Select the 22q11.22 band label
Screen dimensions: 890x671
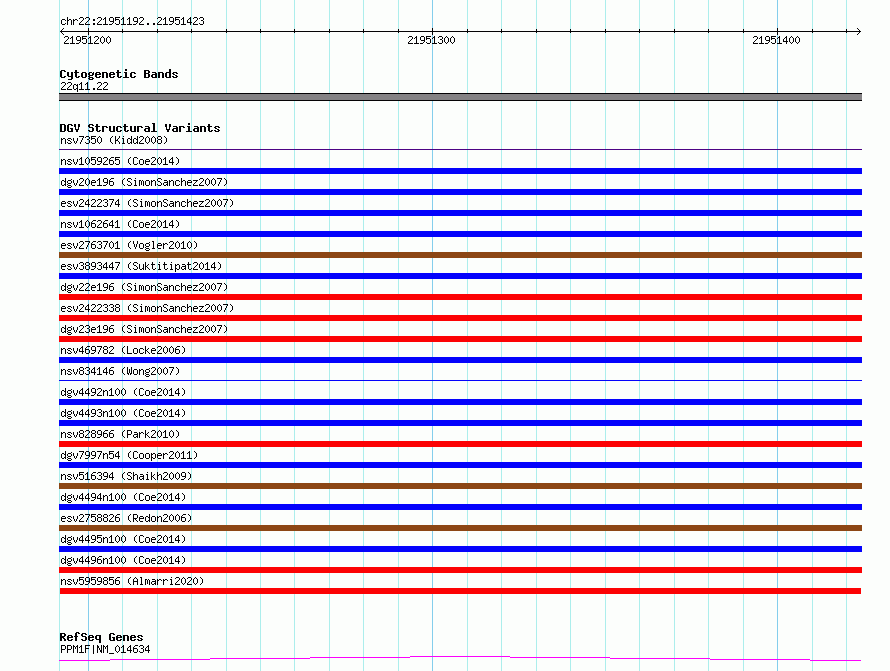[84, 86]
